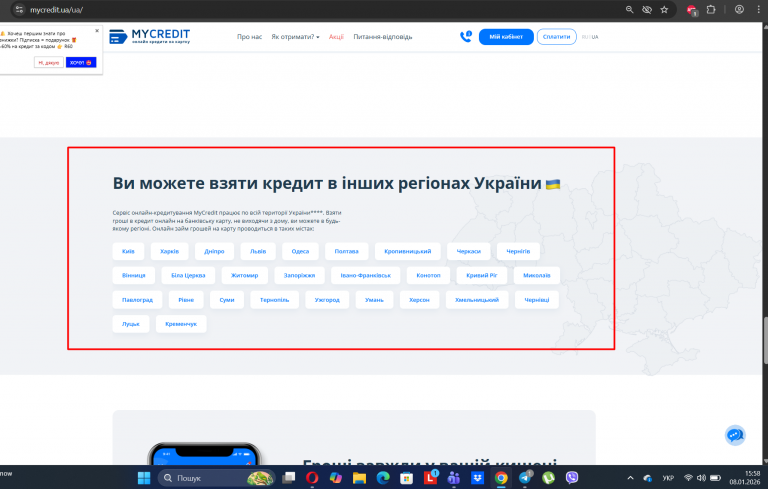Open Microsoft Store from the taskbar
This screenshot has width=768, height=489.
[407, 478]
